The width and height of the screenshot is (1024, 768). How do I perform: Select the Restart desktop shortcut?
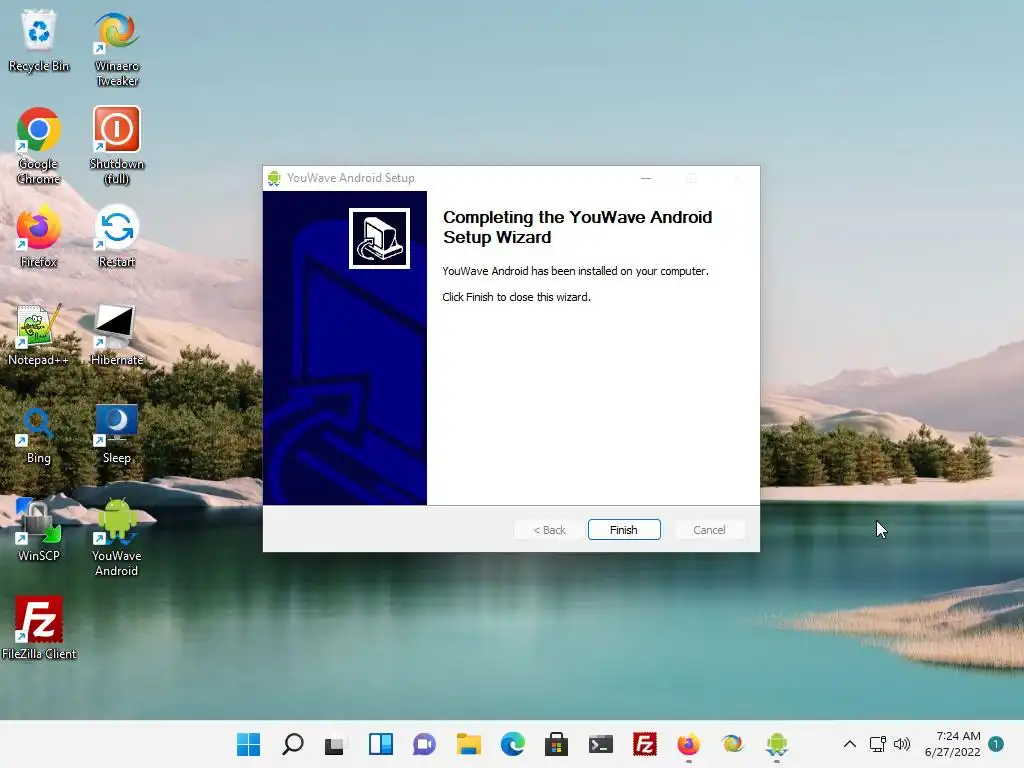pyautogui.click(x=117, y=237)
